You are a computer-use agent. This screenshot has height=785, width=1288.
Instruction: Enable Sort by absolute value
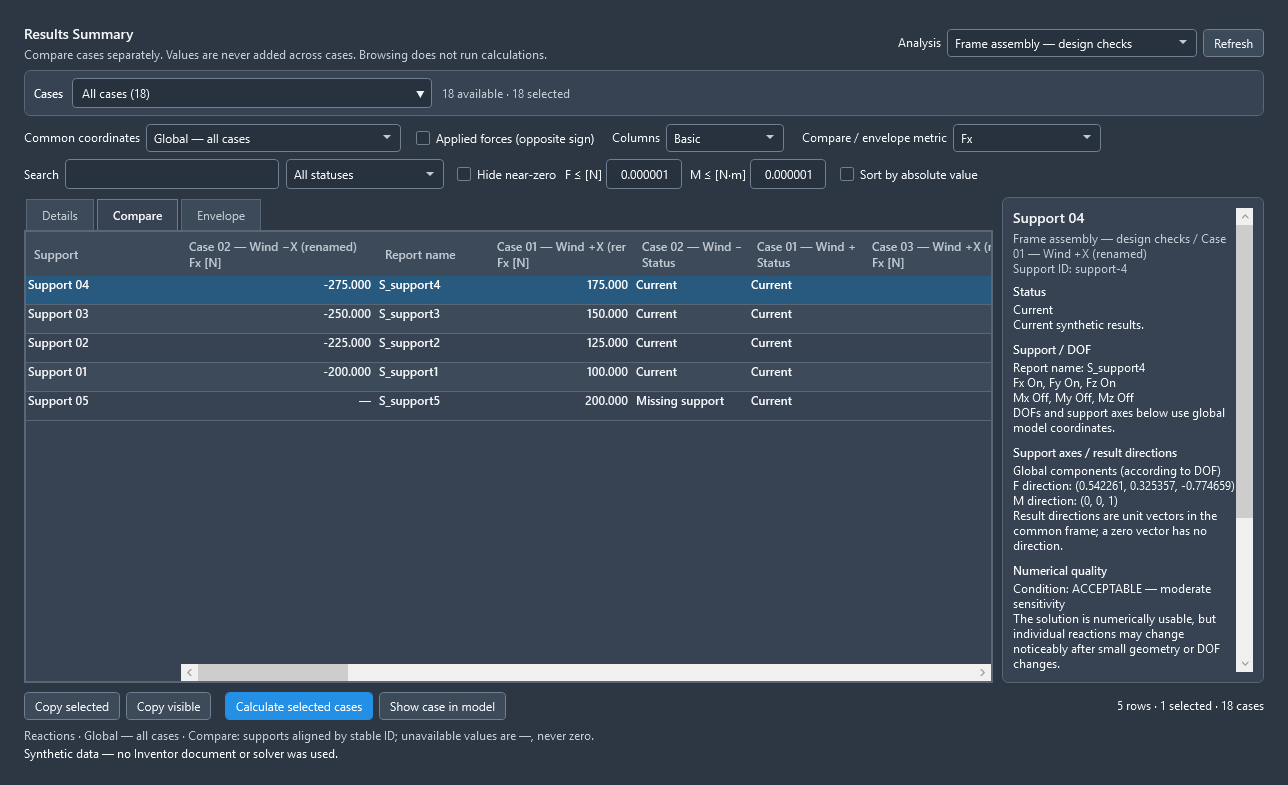847,174
